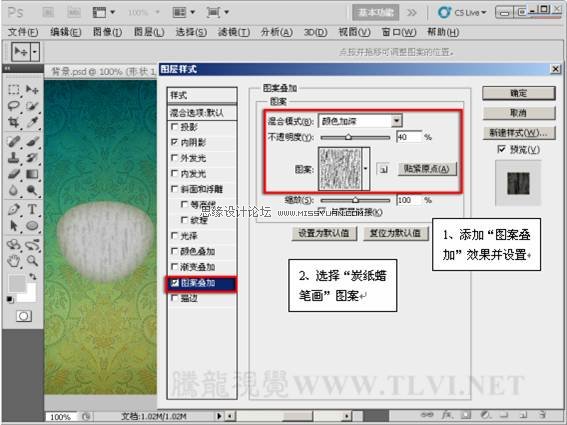Select the Zoom tool in toolbox
Screen dimensions: 567x425
(32, 260)
